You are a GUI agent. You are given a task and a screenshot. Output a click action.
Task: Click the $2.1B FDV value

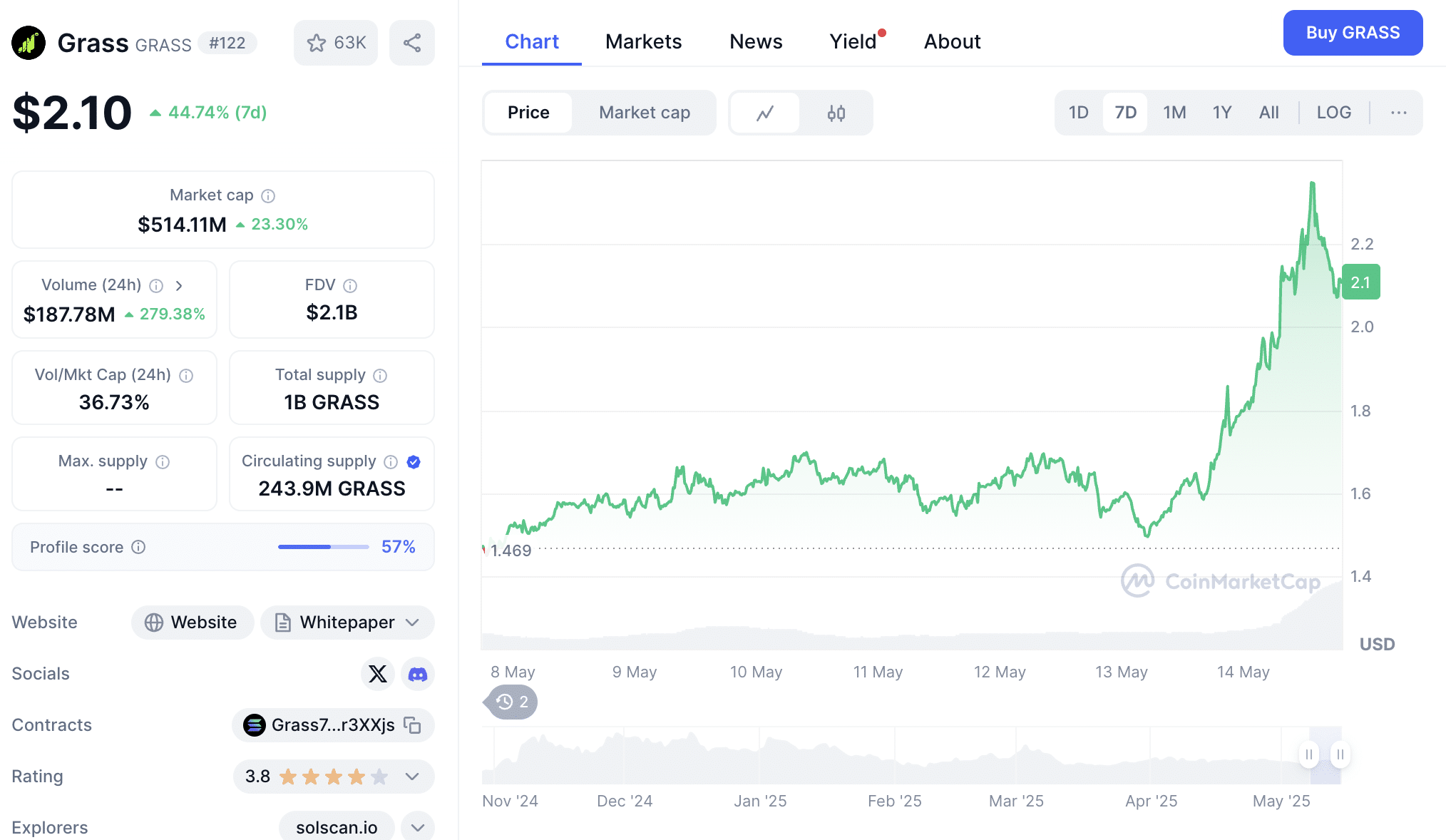332,313
